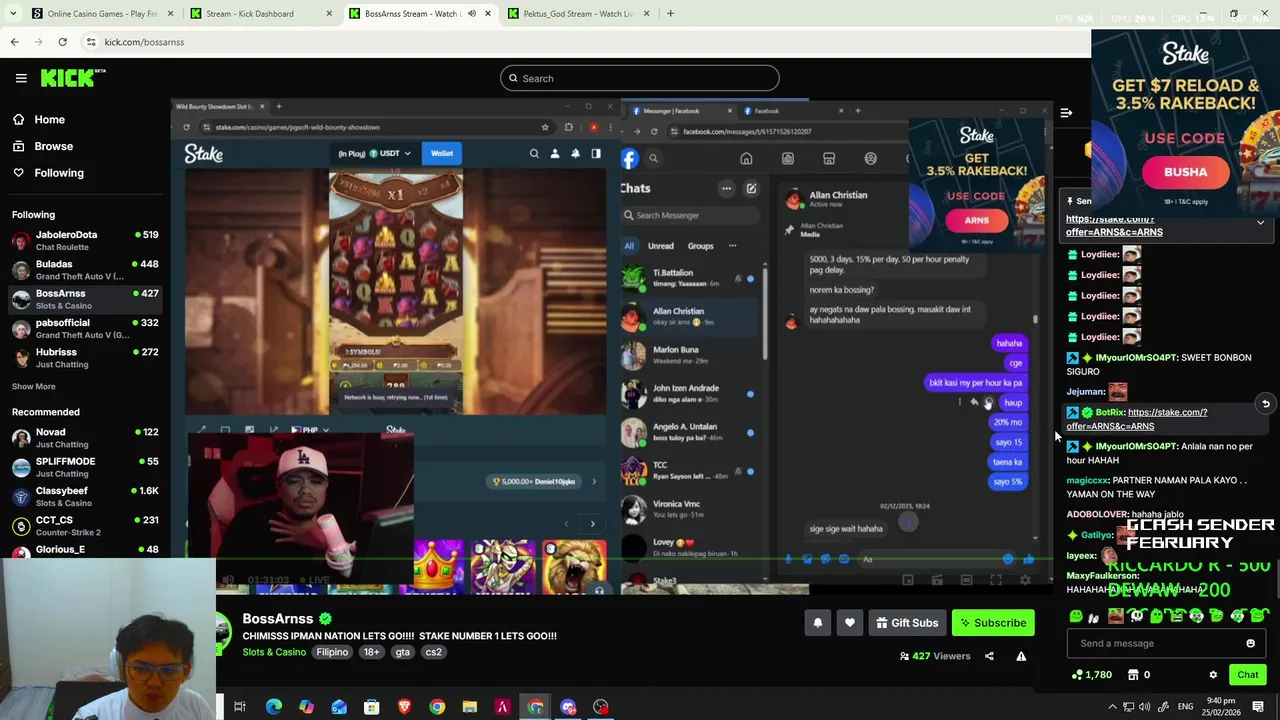Image resolution: width=1280 pixels, height=720 pixels.
Task: Report the stream with warning icon
Action: click(x=1021, y=656)
